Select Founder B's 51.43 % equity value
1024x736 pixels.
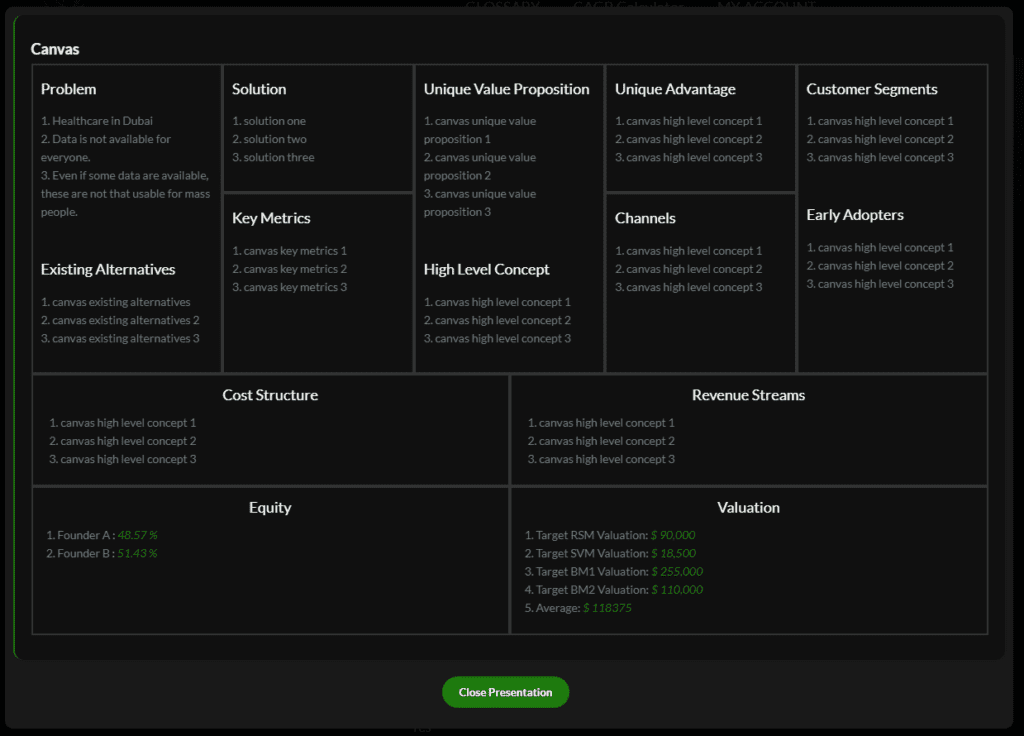pos(137,554)
